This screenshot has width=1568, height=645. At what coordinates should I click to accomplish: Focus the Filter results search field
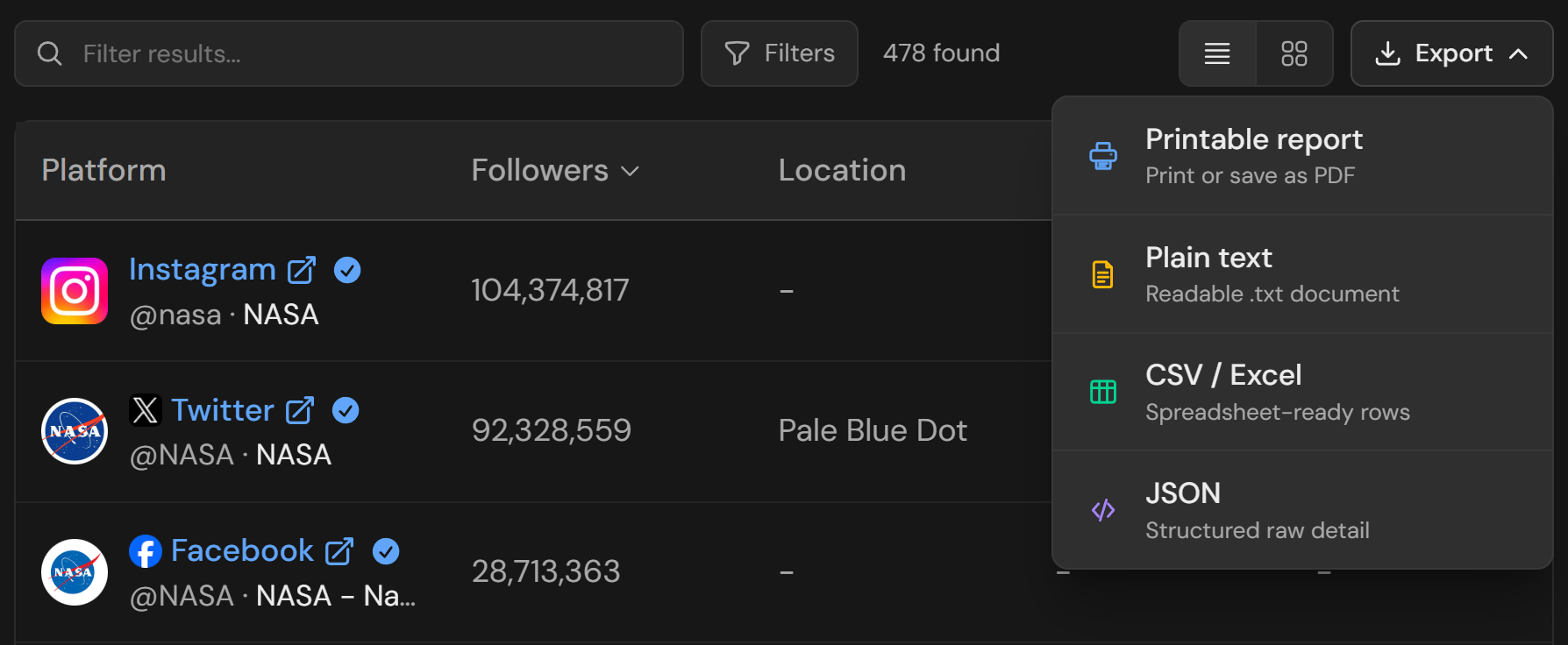[x=349, y=53]
